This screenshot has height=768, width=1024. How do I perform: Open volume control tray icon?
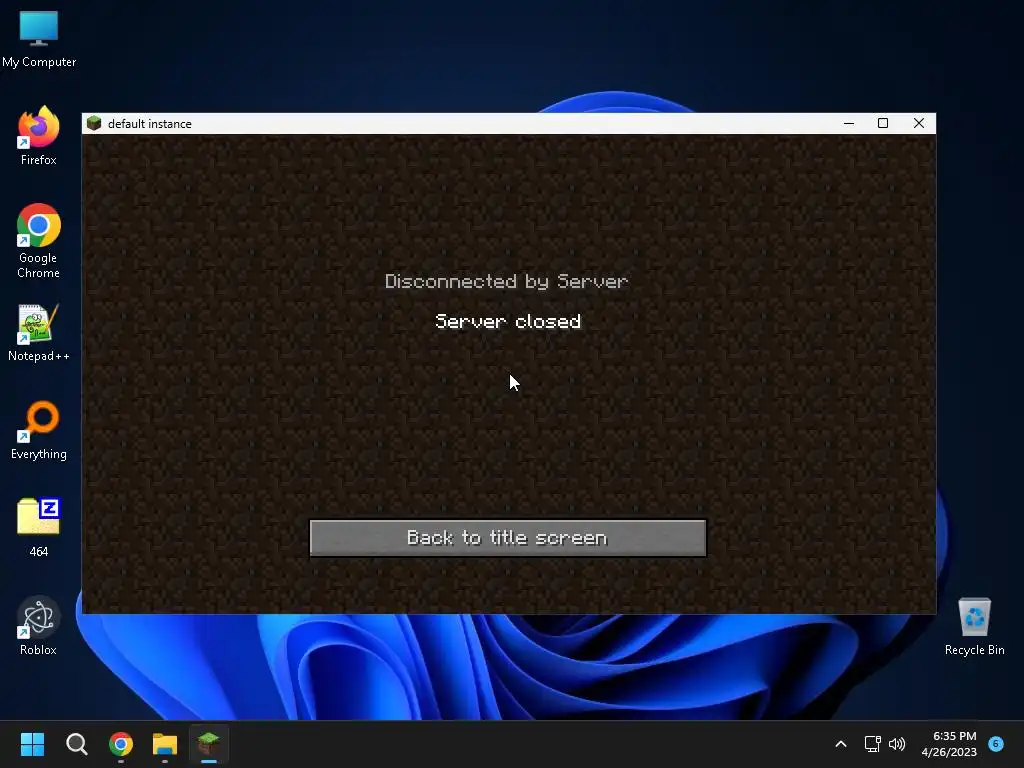click(x=897, y=744)
